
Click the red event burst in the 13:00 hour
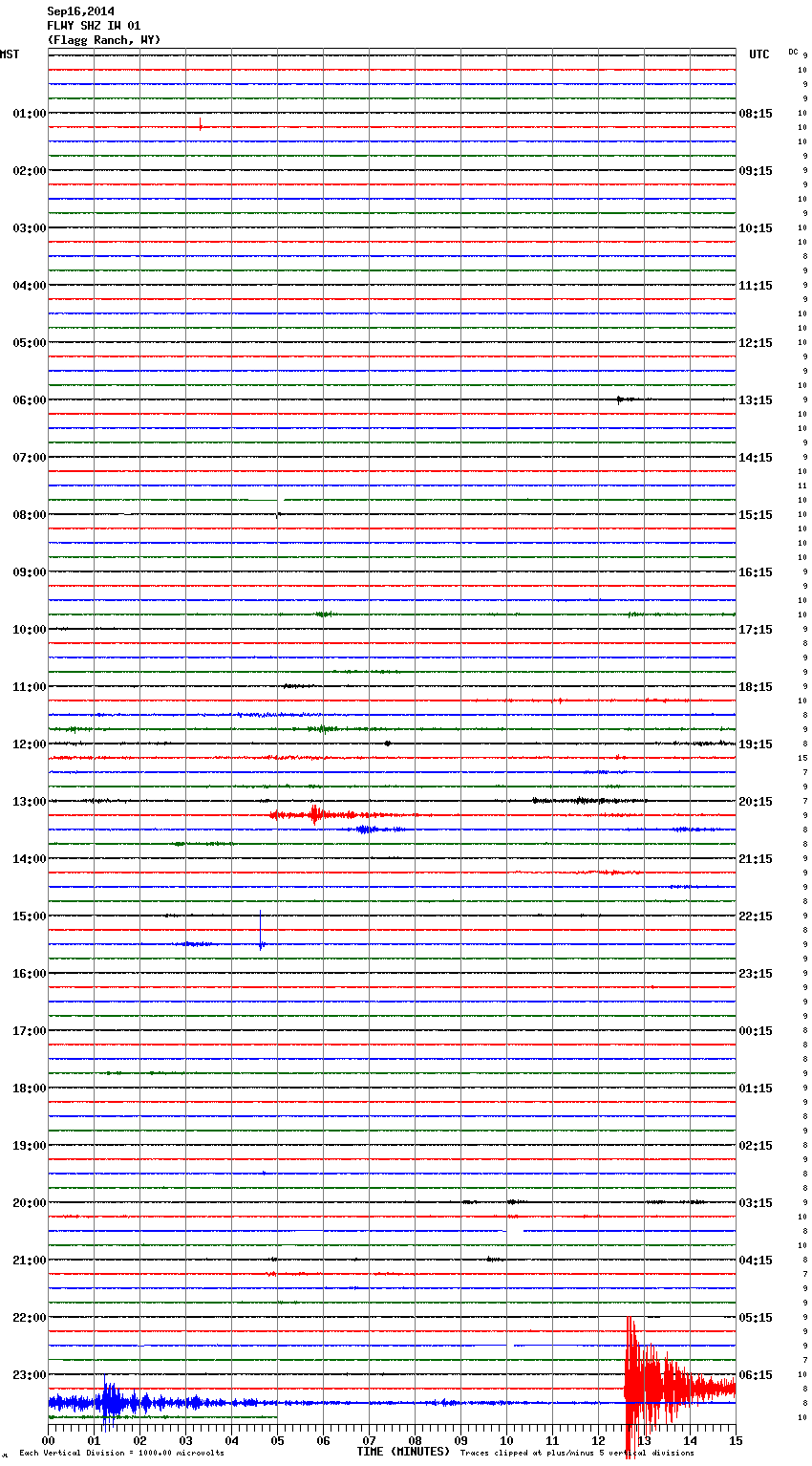(x=313, y=815)
